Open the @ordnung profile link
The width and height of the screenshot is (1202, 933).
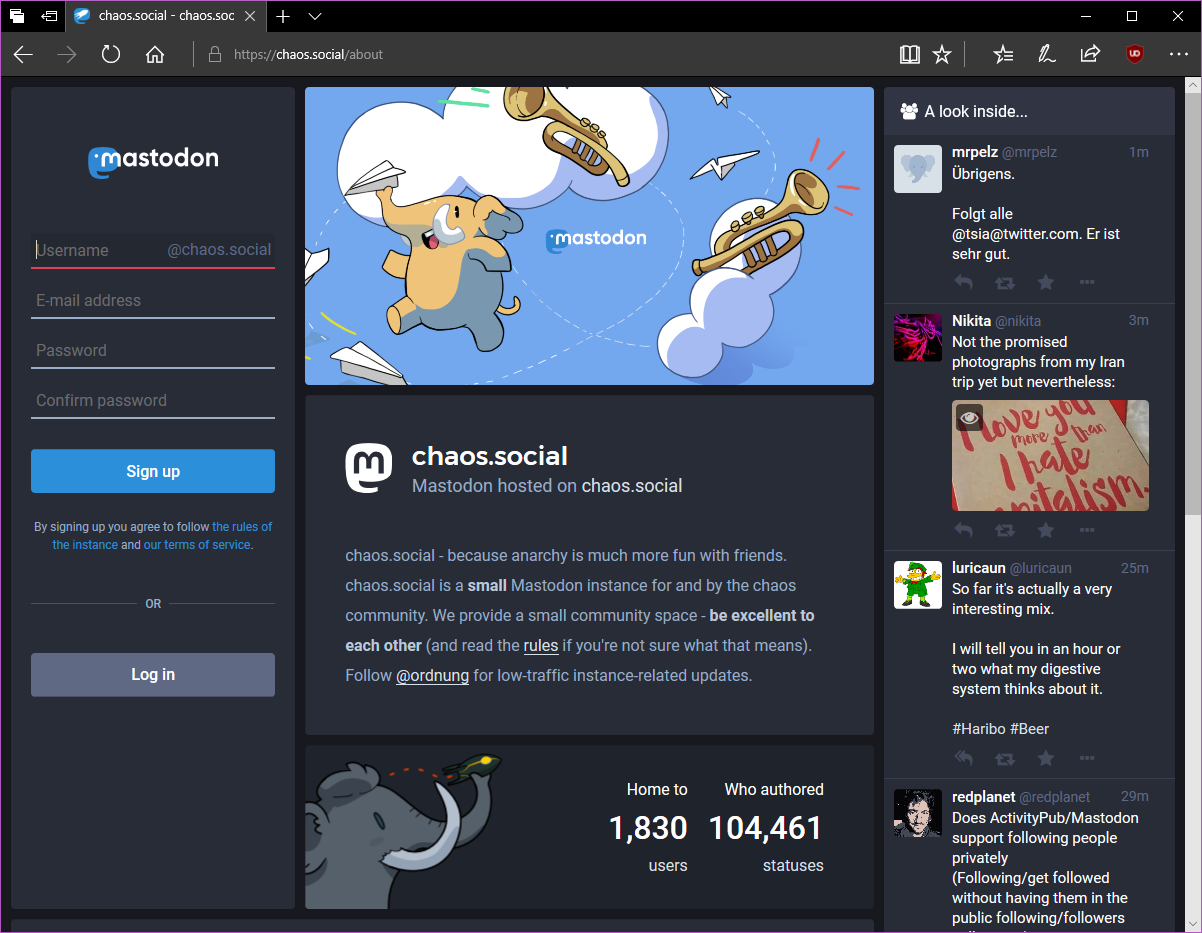pyautogui.click(x=432, y=675)
